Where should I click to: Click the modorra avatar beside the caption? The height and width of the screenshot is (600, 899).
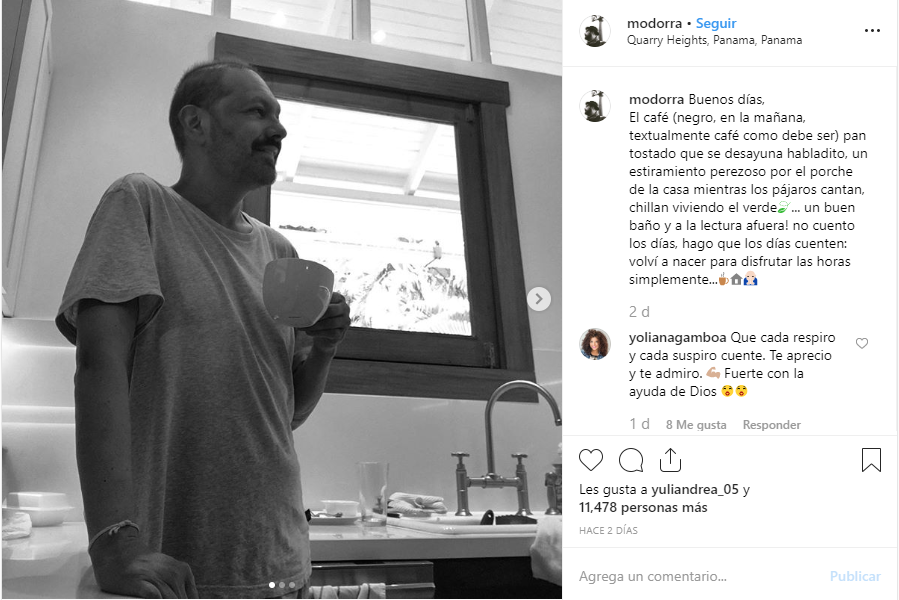click(x=595, y=106)
